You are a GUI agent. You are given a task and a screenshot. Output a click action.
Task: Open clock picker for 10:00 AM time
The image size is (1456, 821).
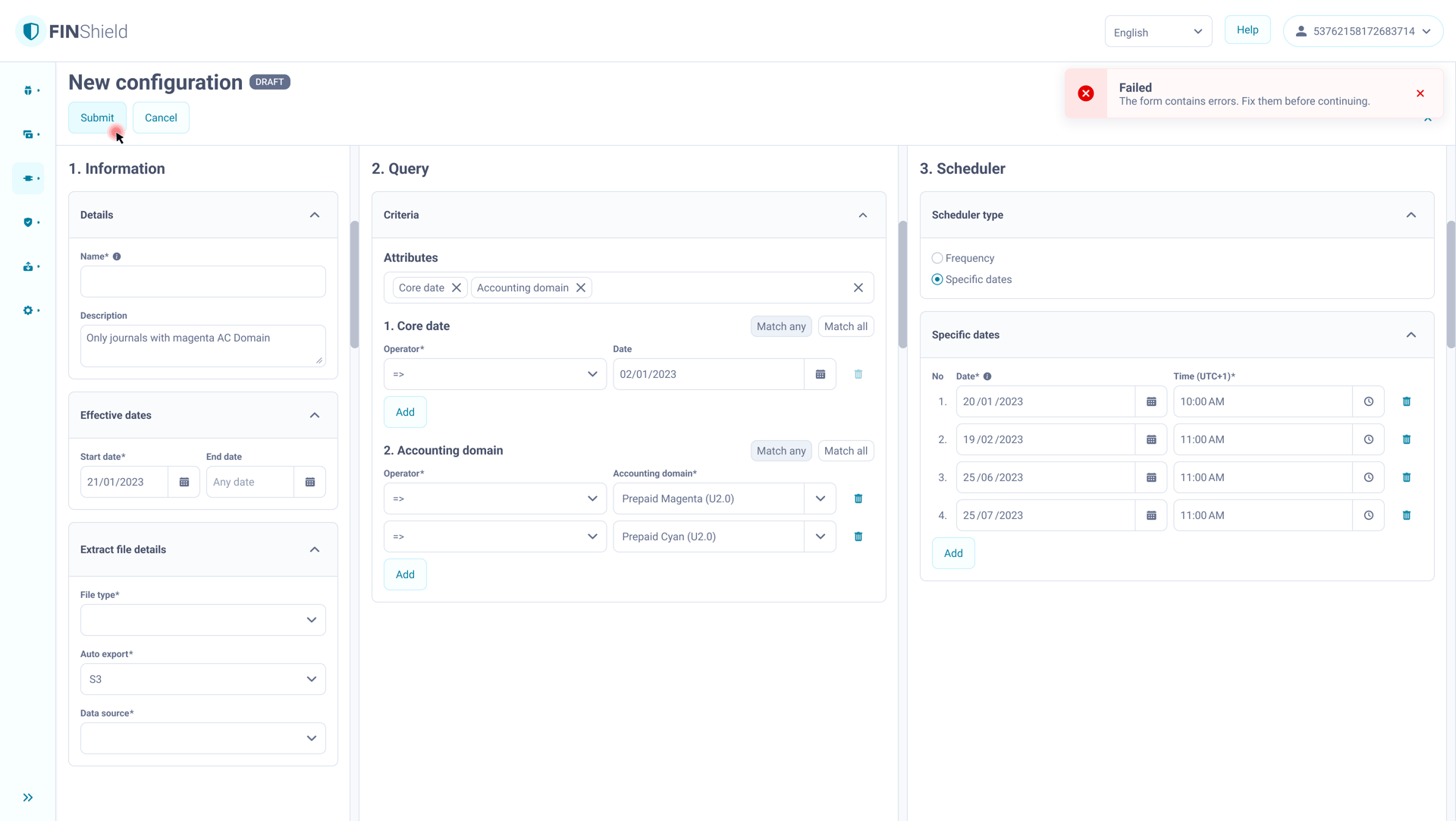(x=1368, y=401)
